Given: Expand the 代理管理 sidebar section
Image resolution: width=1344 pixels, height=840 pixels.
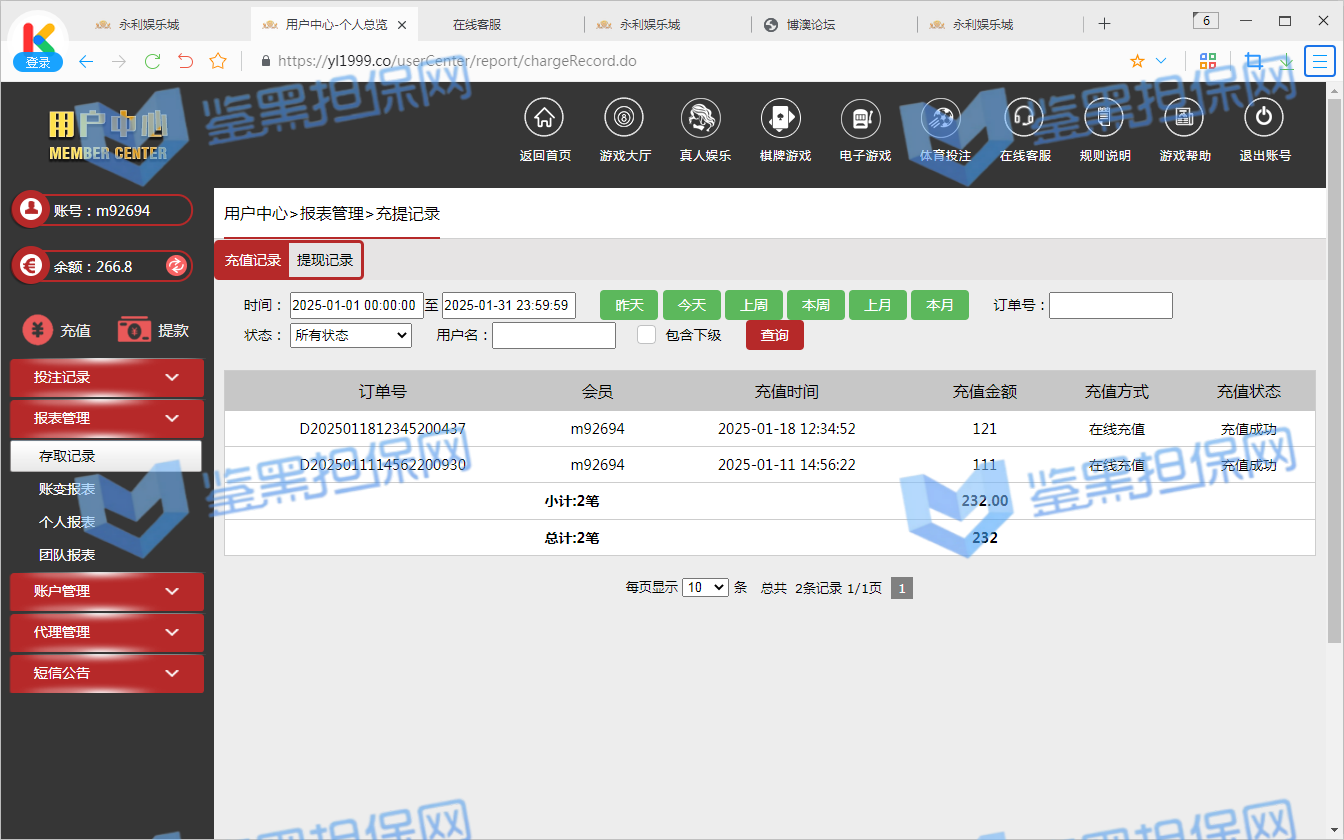Looking at the screenshot, I should [x=106, y=632].
